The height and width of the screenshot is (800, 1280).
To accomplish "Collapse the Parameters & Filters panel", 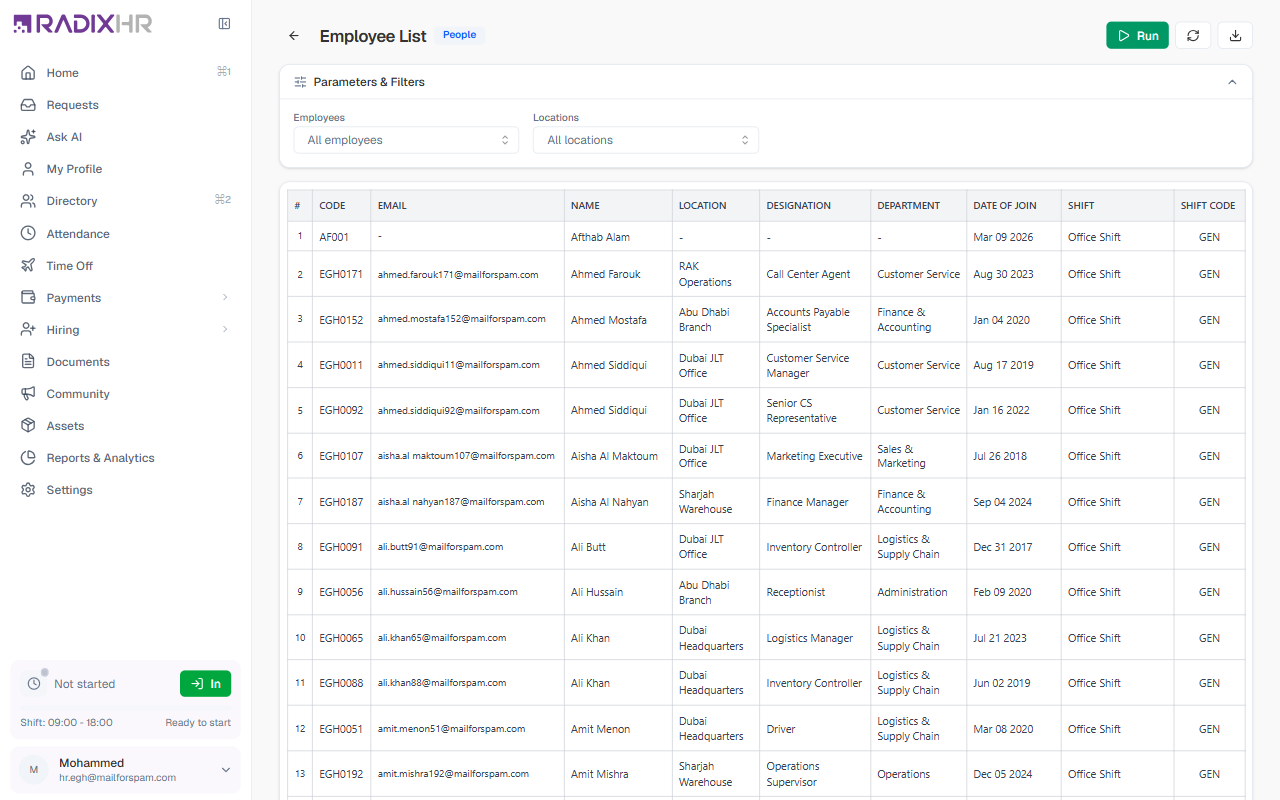I will [x=1232, y=82].
